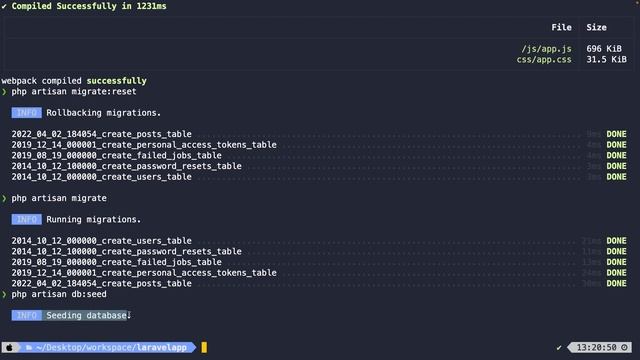Image resolution: width=640 pixels, height=360 pixels.
Task: Click 'Running migrations.' message
Action: pos(93,219)
